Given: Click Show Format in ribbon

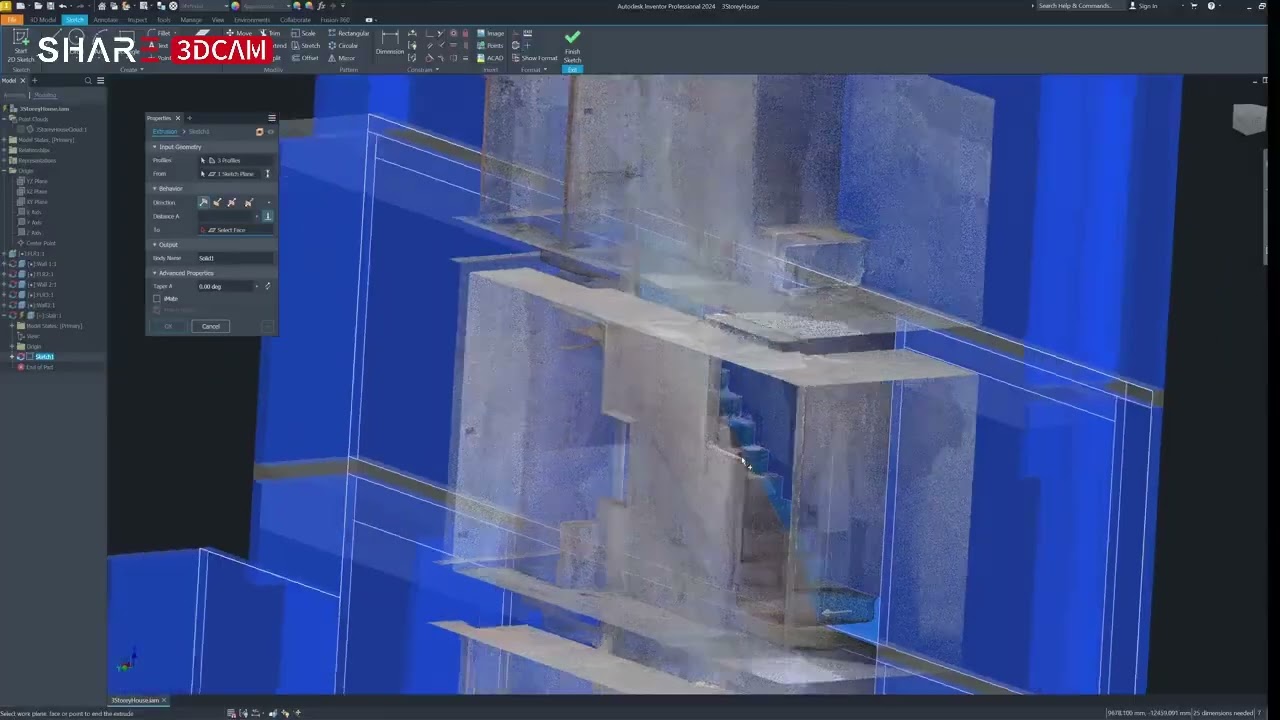Looking at the screenshot, I should (534, 58).
